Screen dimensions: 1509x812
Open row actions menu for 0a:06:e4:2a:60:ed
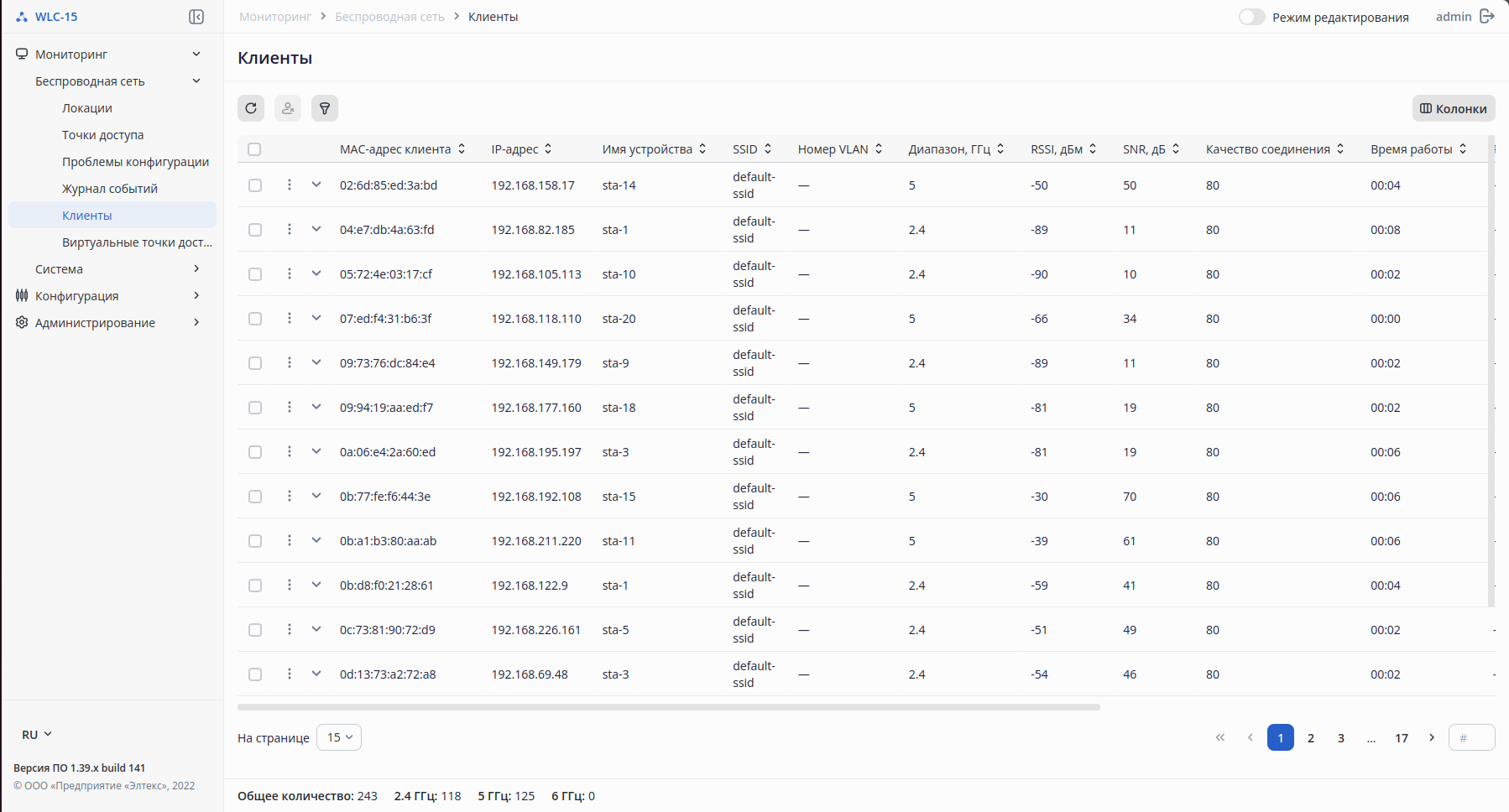click(290, 451)
